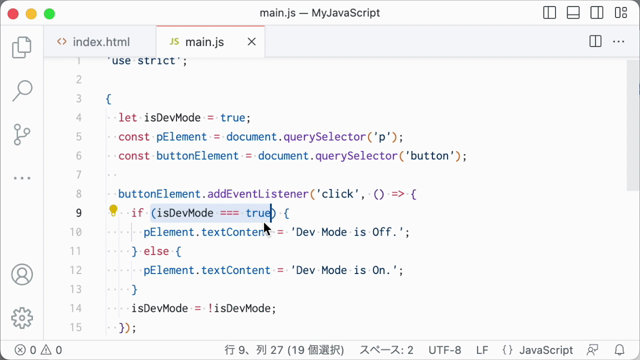Open the Manage gear menu

tap(22, 318)
